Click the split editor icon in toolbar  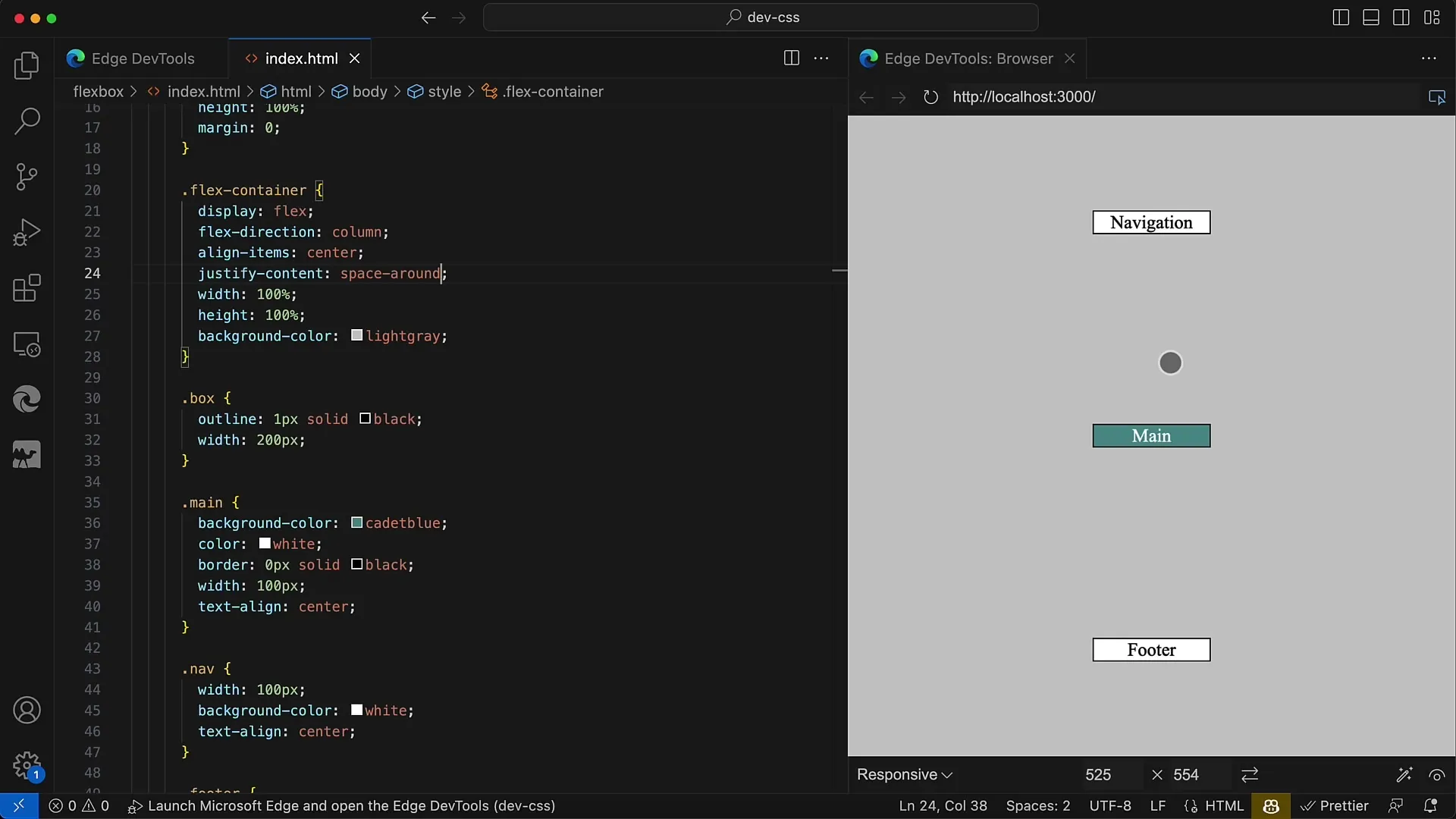tap(791, 57)
